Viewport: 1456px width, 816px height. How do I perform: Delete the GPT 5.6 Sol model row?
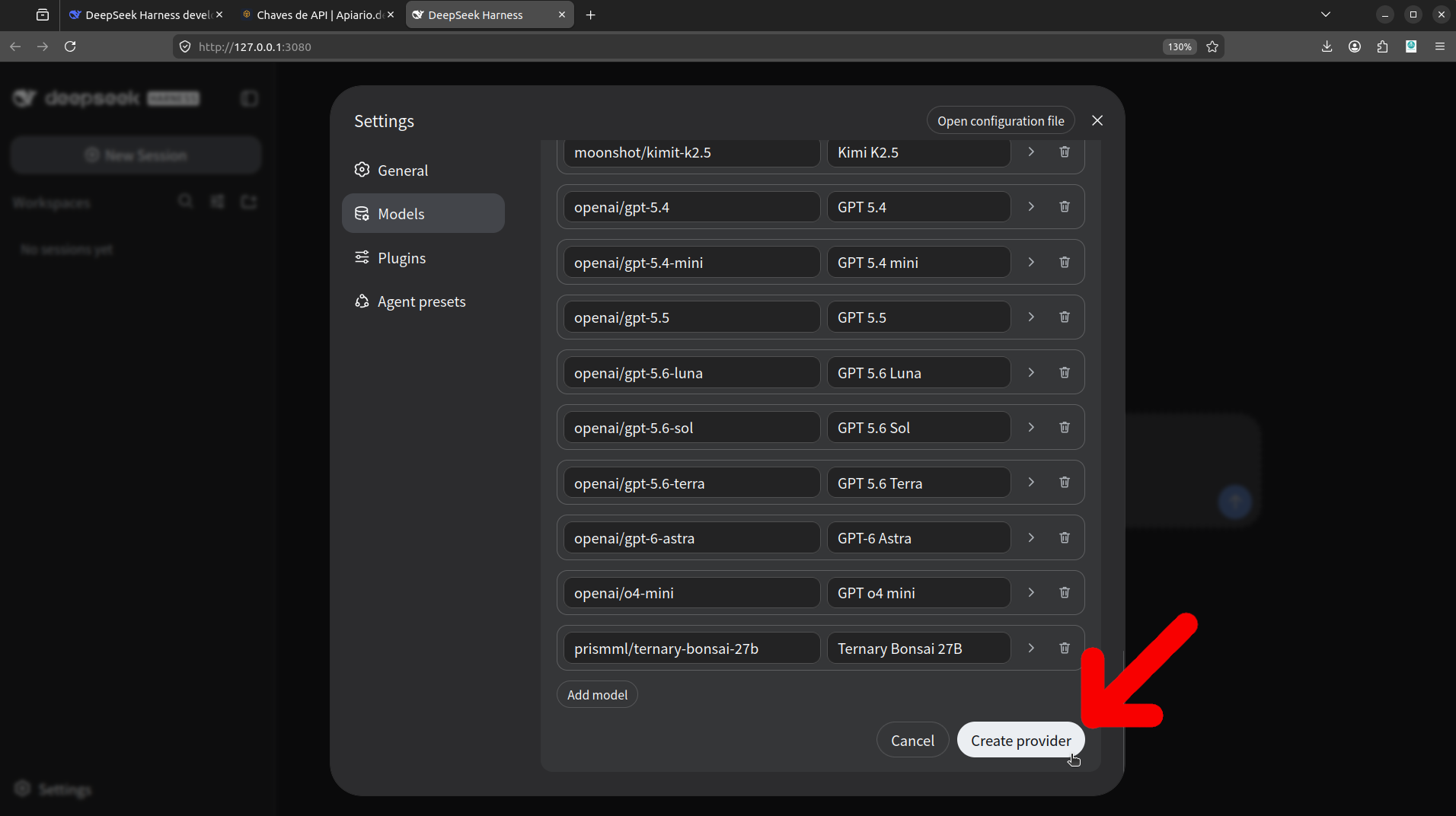tap(1065, 428)
